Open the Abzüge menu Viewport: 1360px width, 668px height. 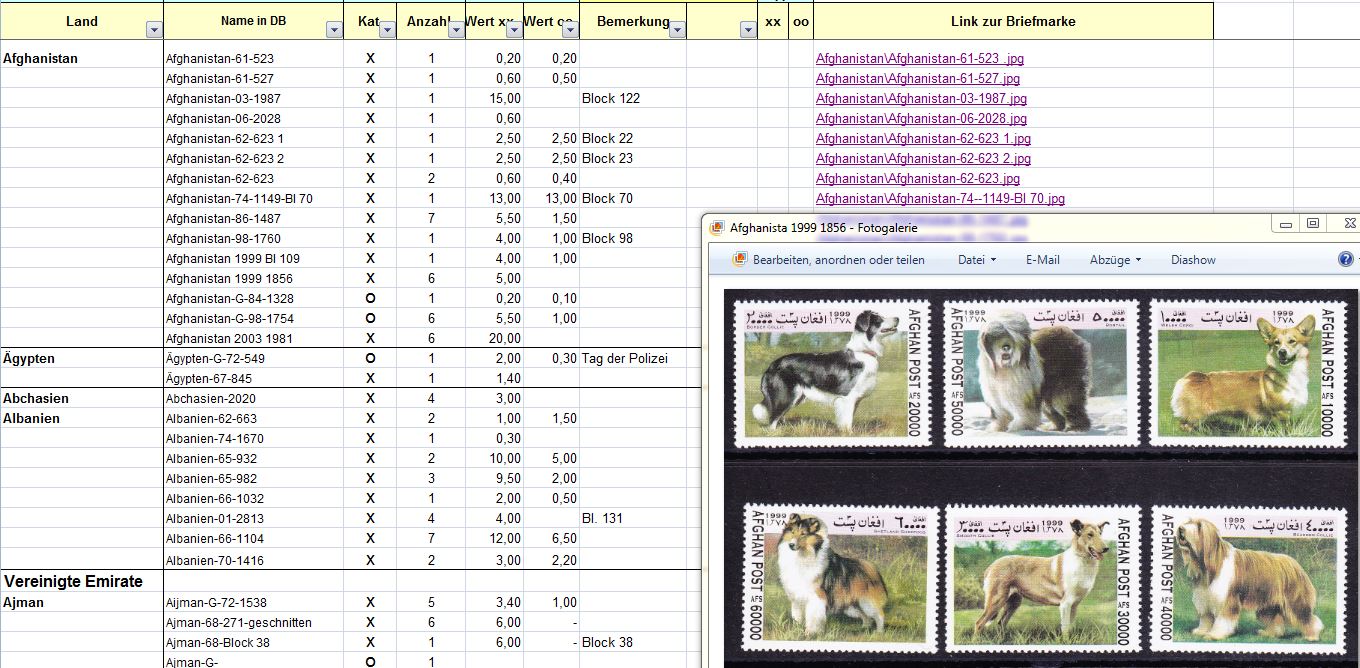pos(1115,260)
